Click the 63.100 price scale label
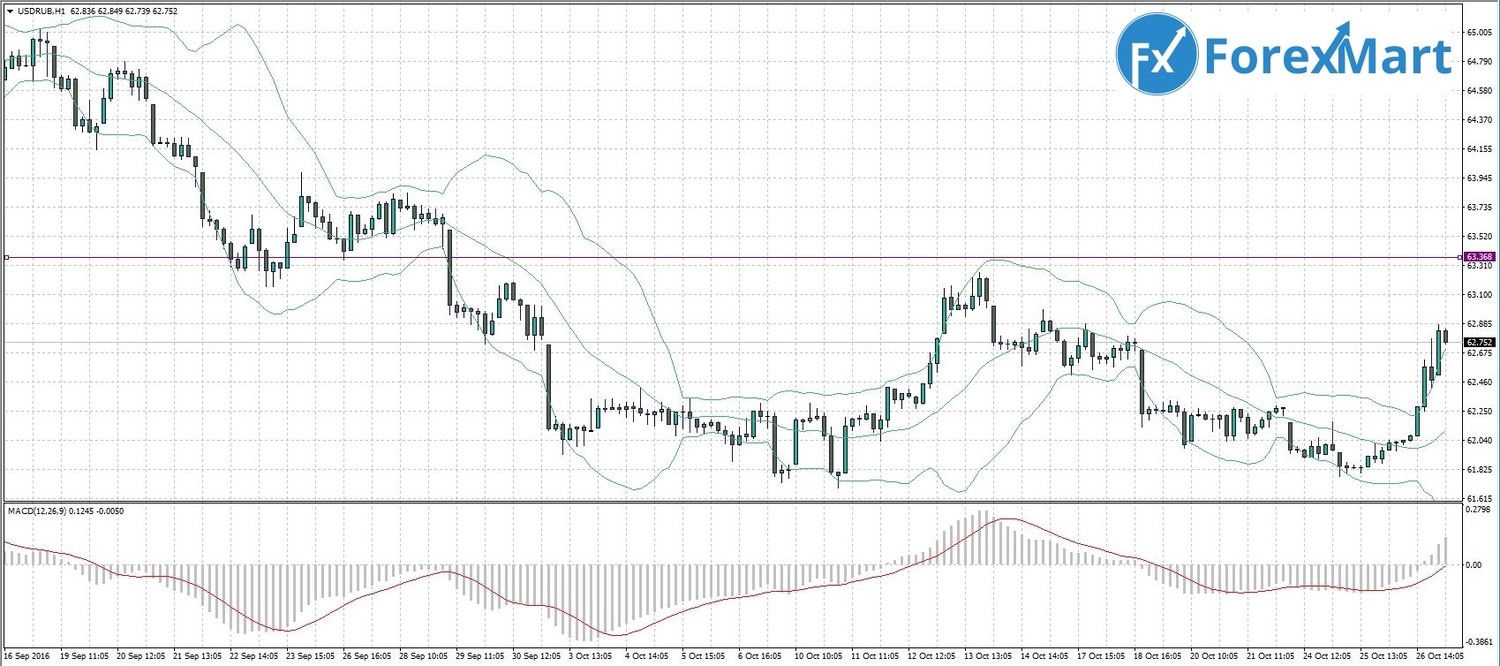Viewport: 1500px width, 666px height. point(1479,295)
